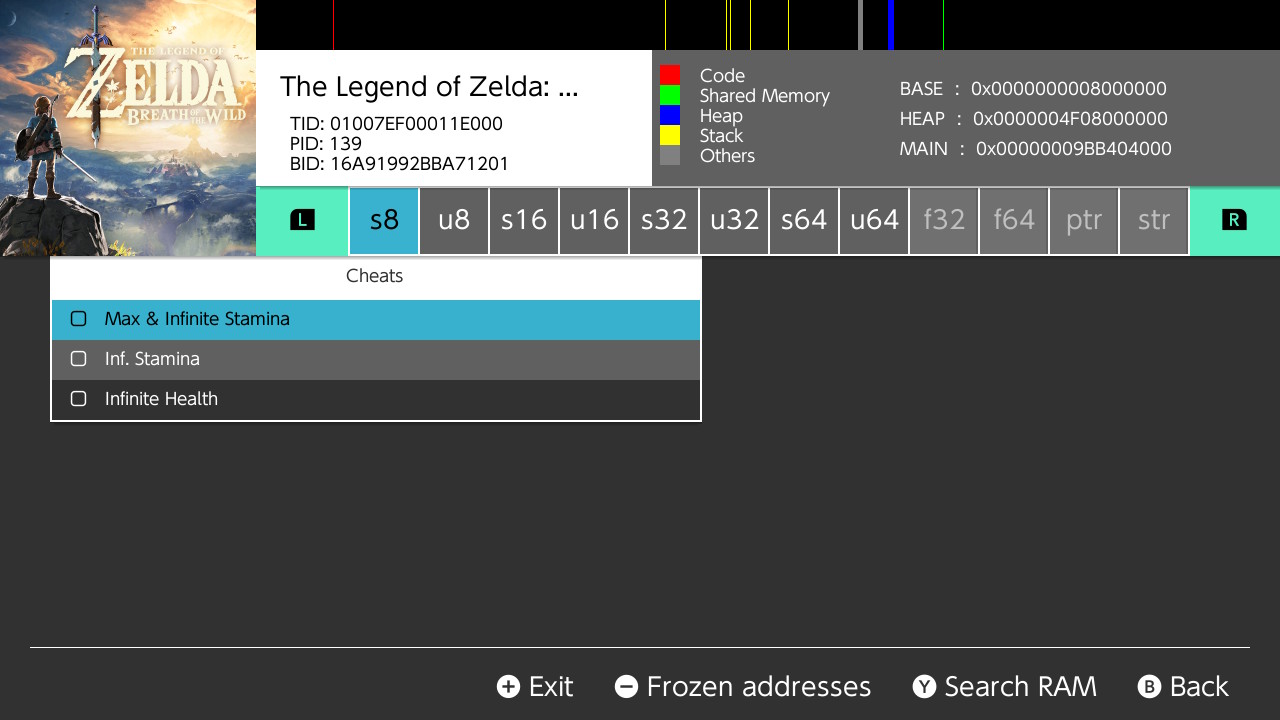Screen dimensions: 1280x720
Task: Click the MAIN address 0x00000009BB404000
Action: [1074, 149]
